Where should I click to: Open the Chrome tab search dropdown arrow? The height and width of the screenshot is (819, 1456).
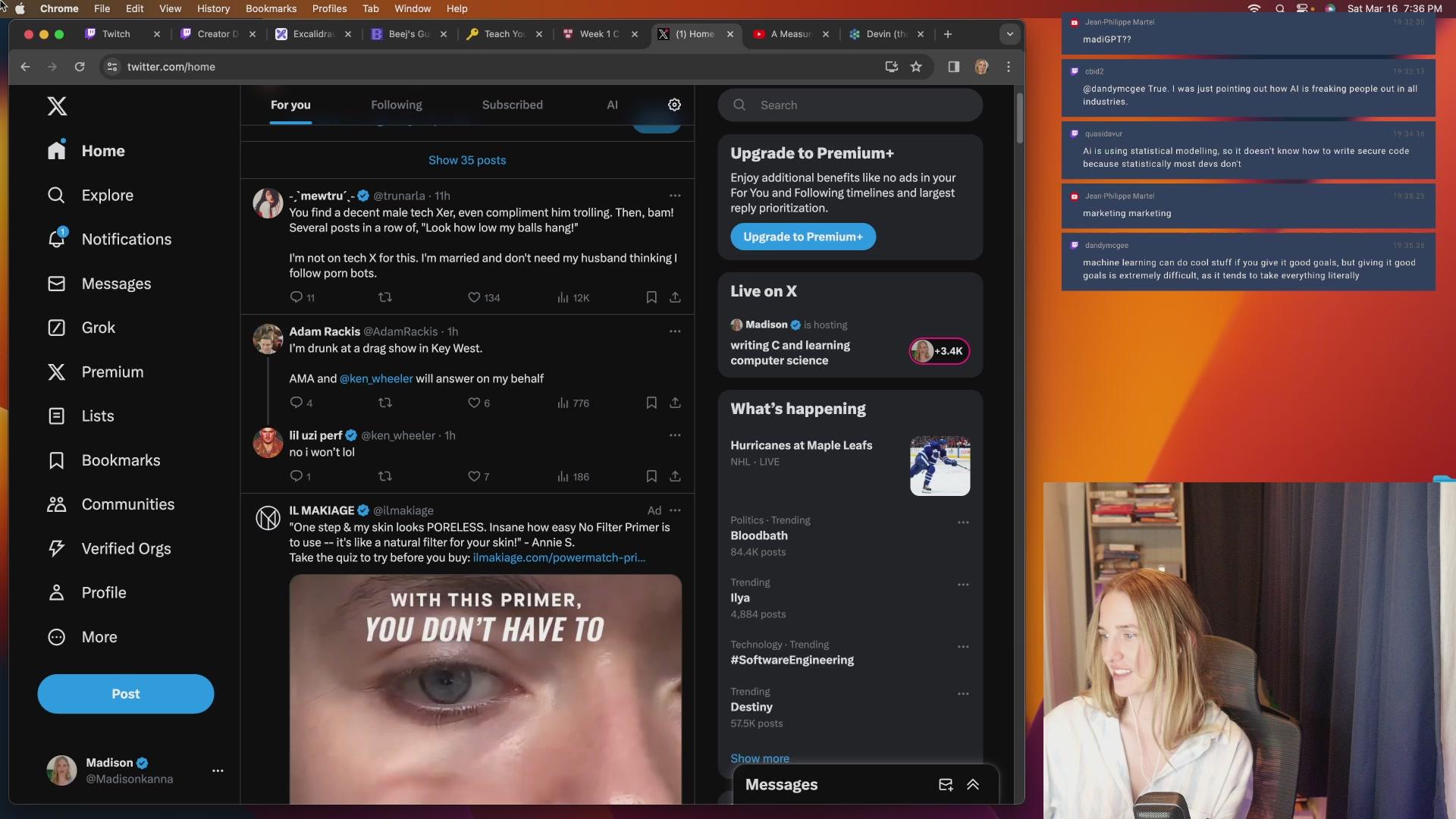1009,34
